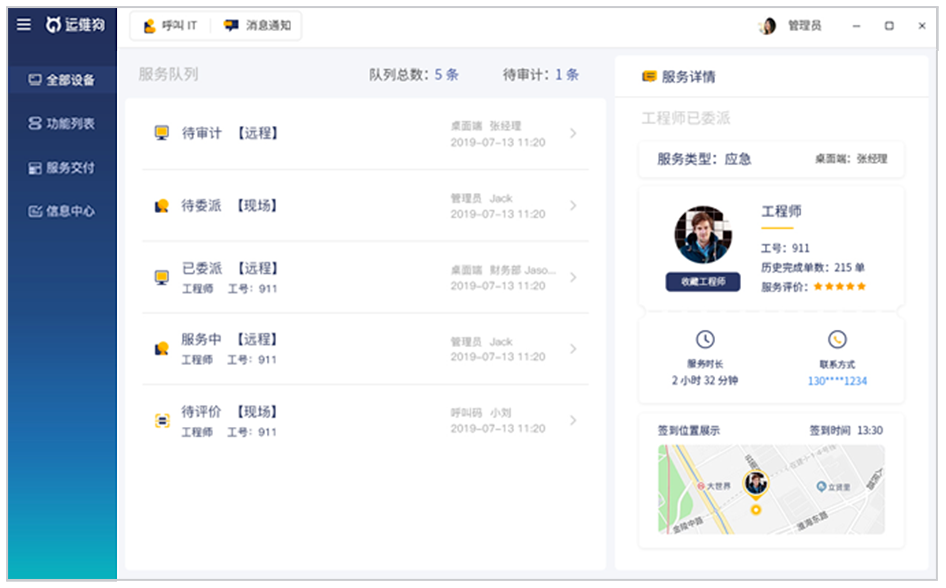Click the 服务时长 clock icon
This screenshot has height=588, width=946.
705,339
